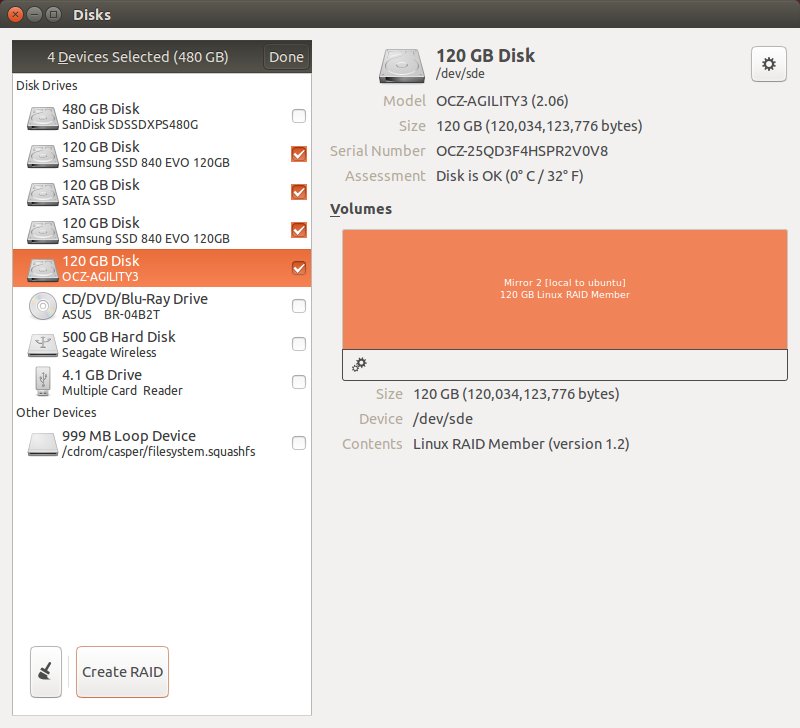
Task: Click the serial number OCZ-25QD3F4HSPR2V0V8
Action: (522, 151)
